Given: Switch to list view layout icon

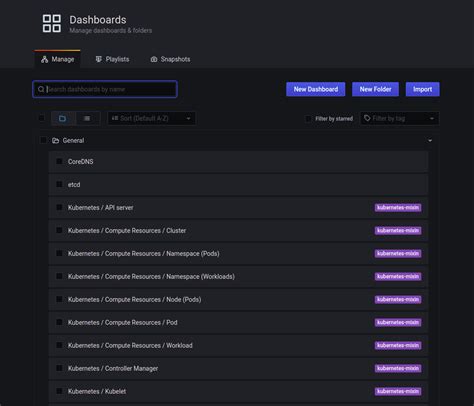Looking at the screenshot, I should (x=87, y=118).
